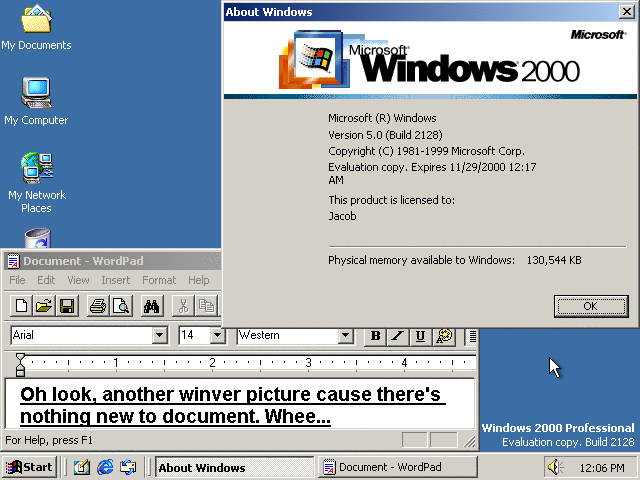Viewport: 640px width, 480px height.
Task: Click inside the Arial font name field
Action: [82, 336]
